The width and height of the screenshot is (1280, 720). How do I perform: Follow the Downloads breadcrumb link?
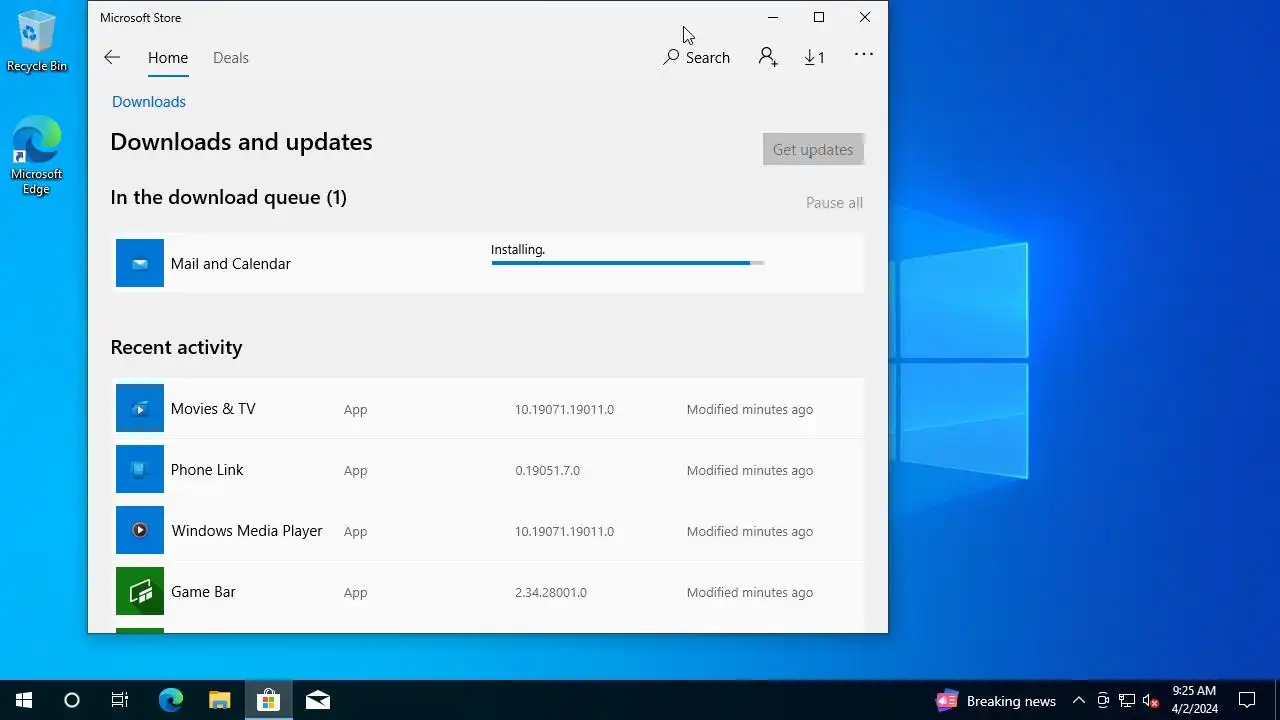coord(149,102)
